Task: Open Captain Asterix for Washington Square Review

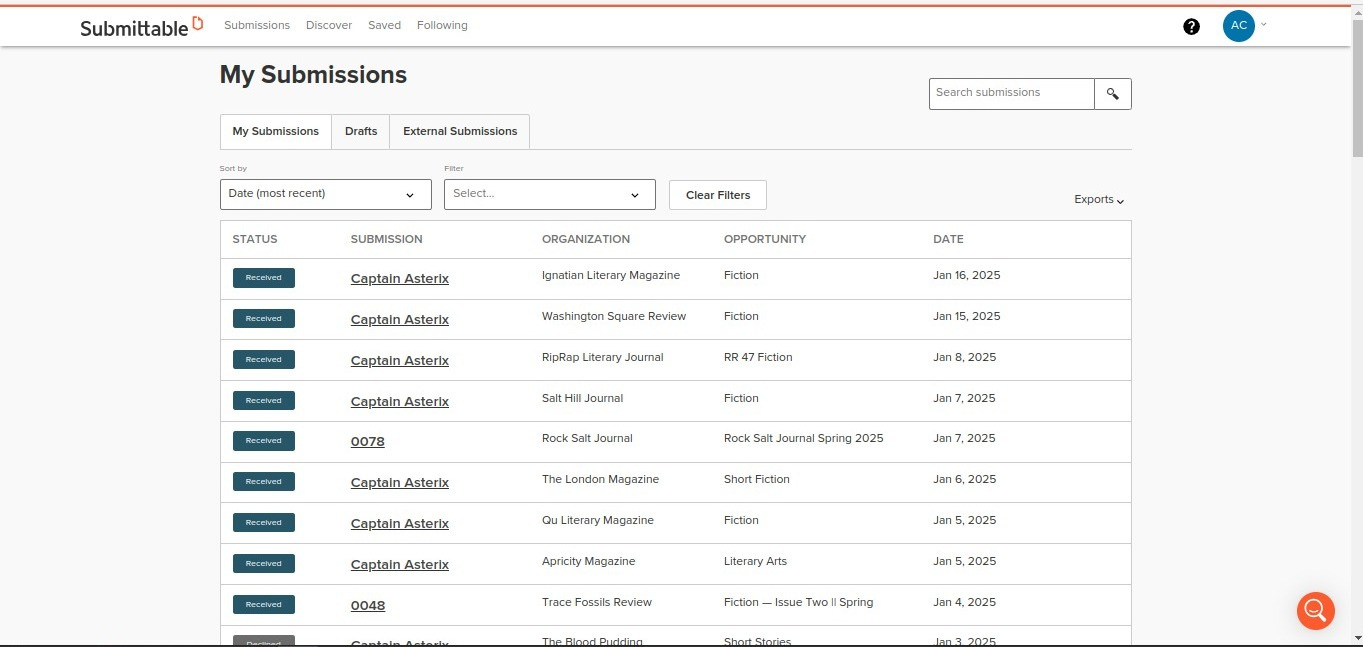Action: (399, 320)
